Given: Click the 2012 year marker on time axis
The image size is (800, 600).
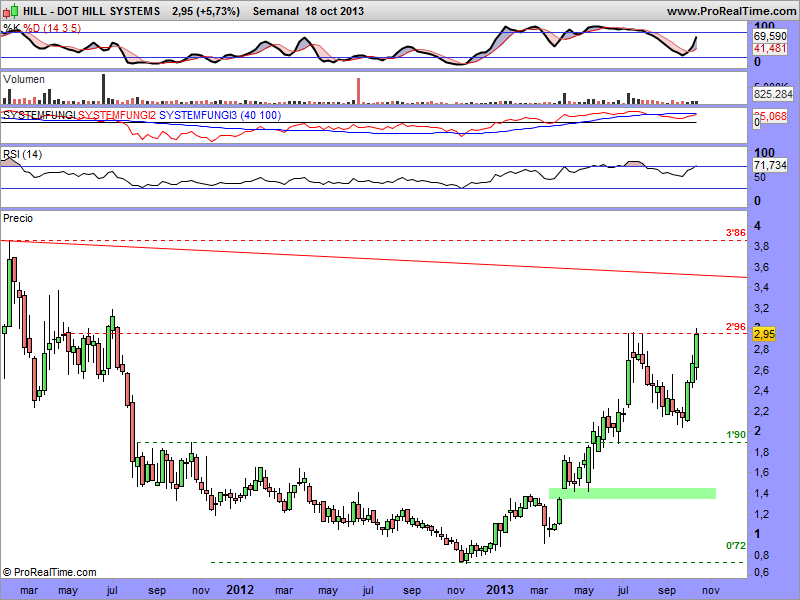Looking at the screenshot, I should [240, 590].
